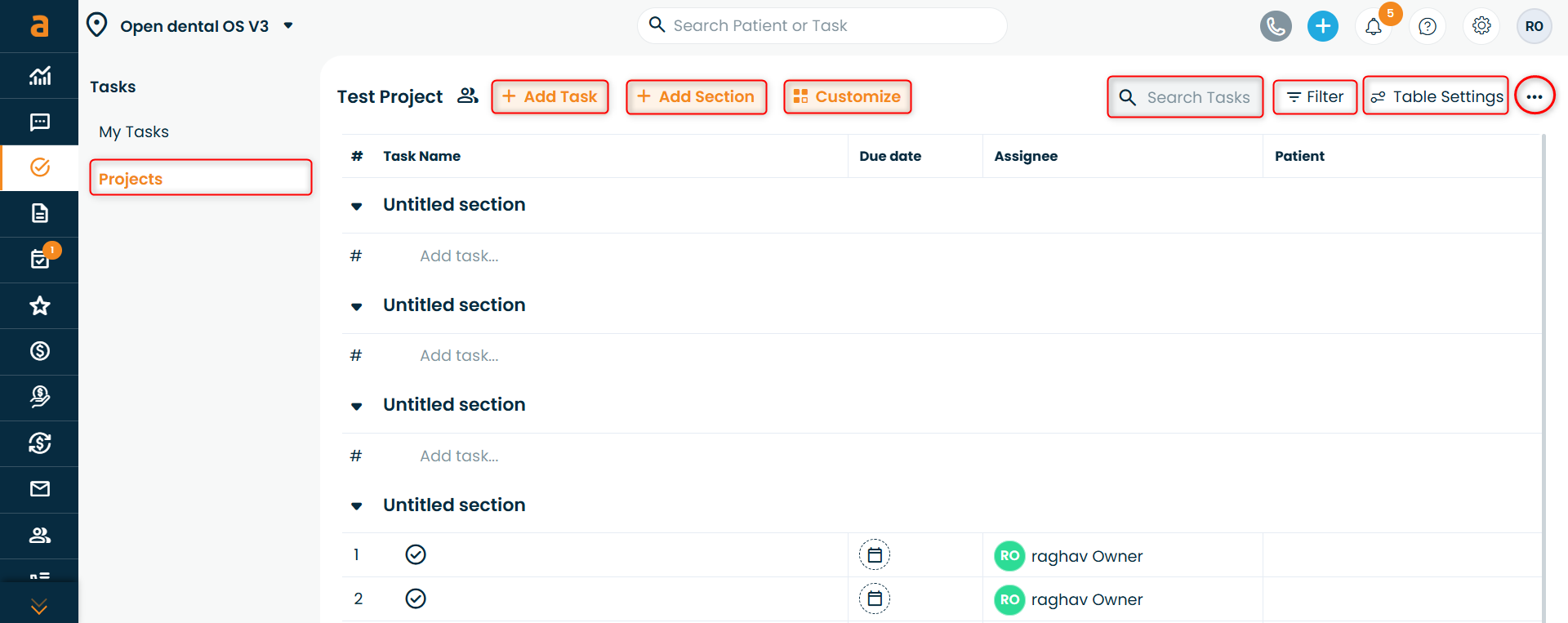This screenshot has width=1568, height=623.
Task: Mark task 1 as complete
Action: (x=416, y=554)
